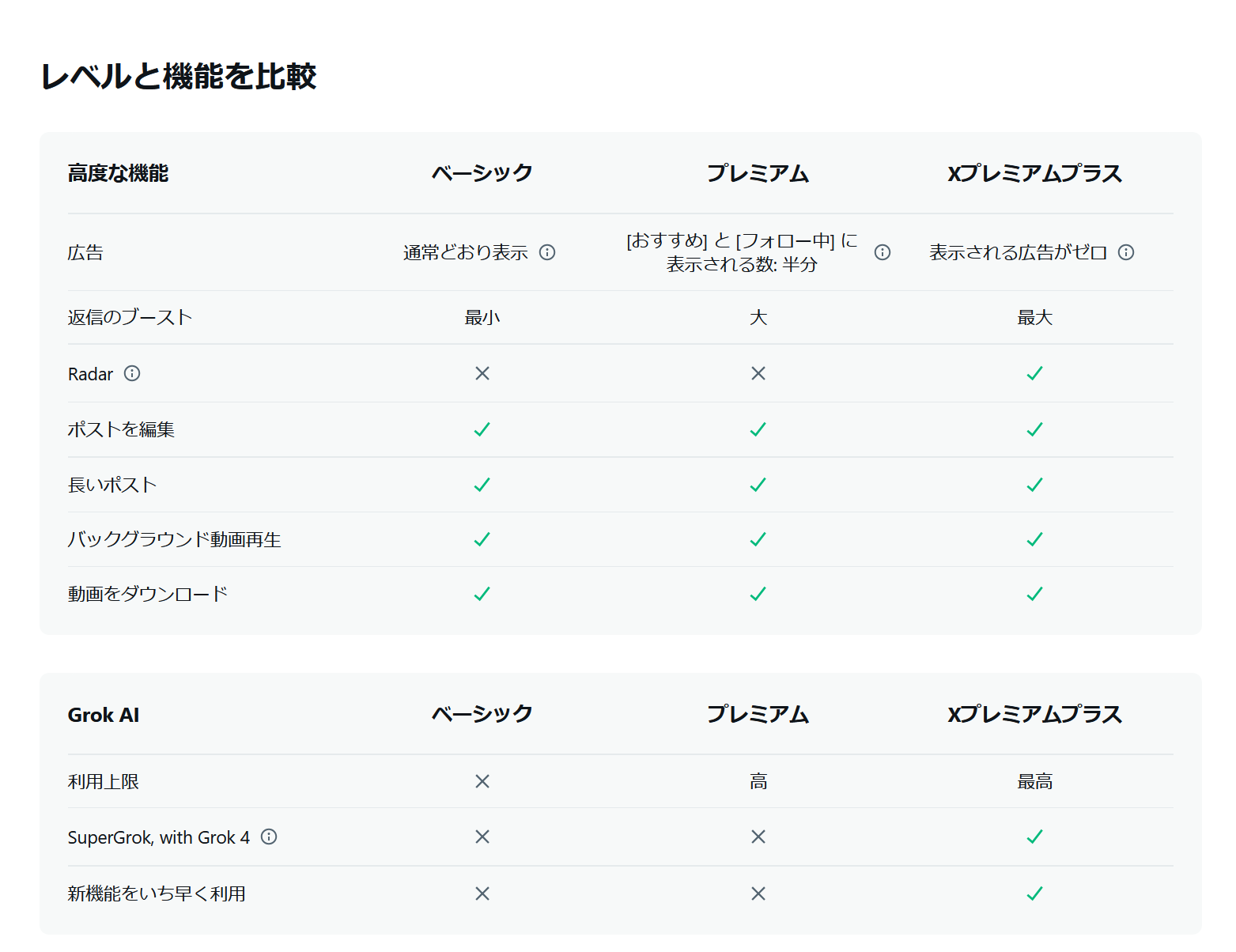This screenshot has width=1236, height=952.
Task: Click 動画をダウンロード checkmark in ベーシック column
Action: (x=482, y=594)
